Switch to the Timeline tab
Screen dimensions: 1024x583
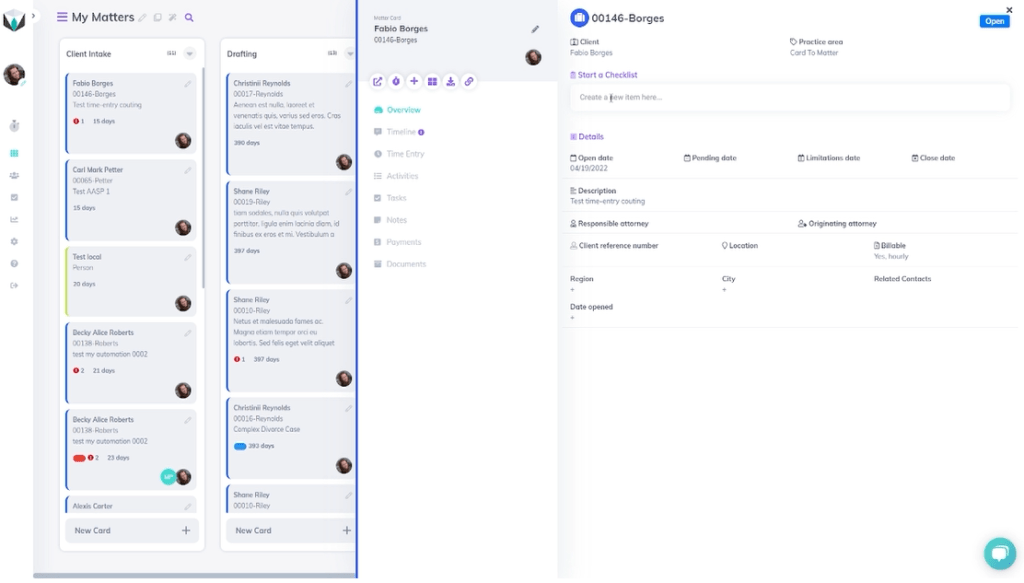click(x=401, y=132)
